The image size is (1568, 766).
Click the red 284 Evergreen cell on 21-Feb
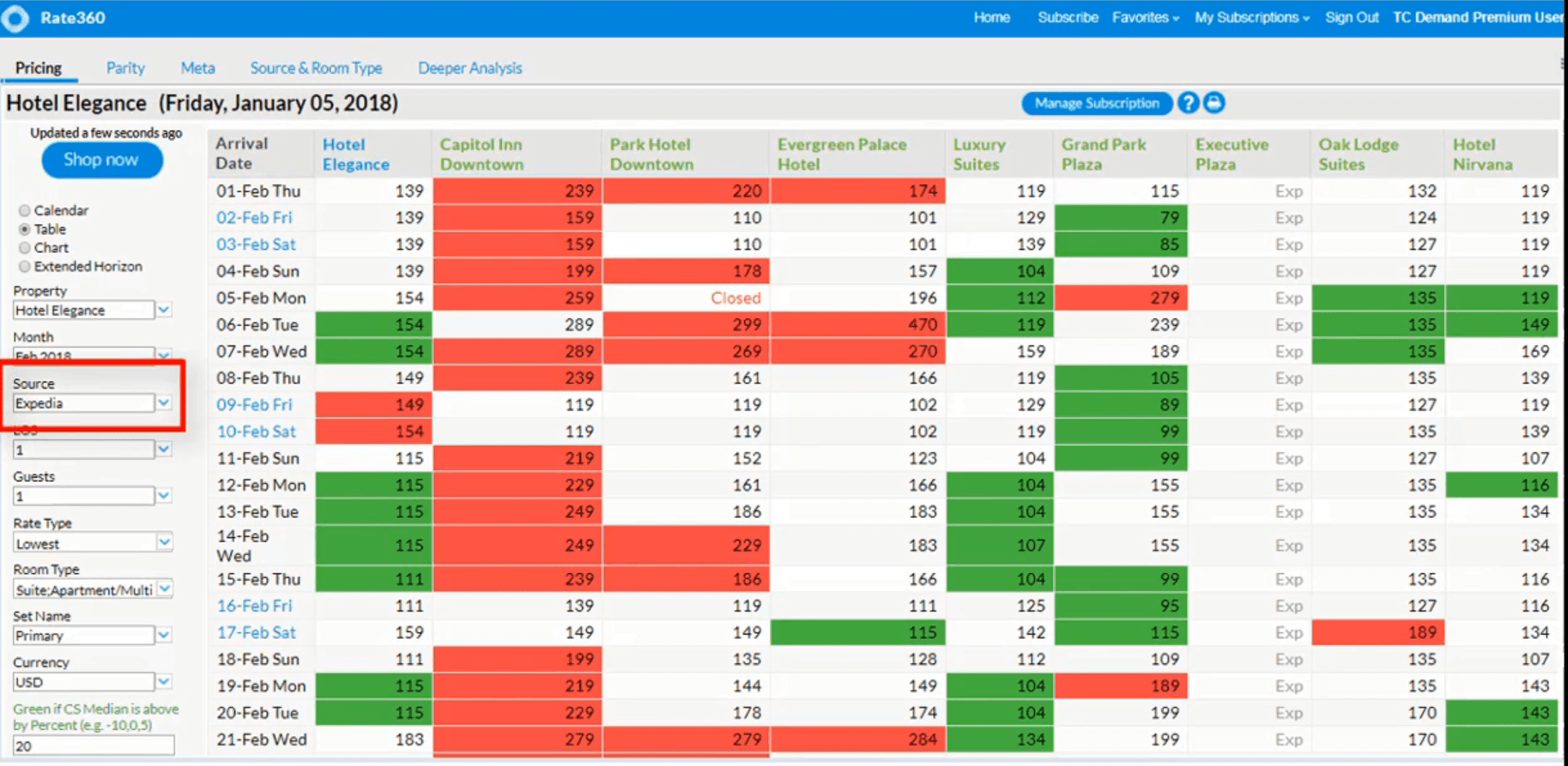(x=858, y=739)
